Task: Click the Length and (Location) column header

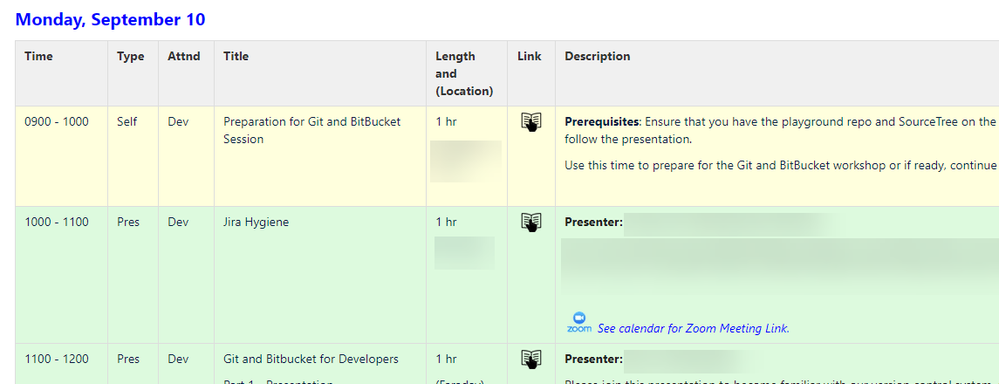Action: point(464,73)
